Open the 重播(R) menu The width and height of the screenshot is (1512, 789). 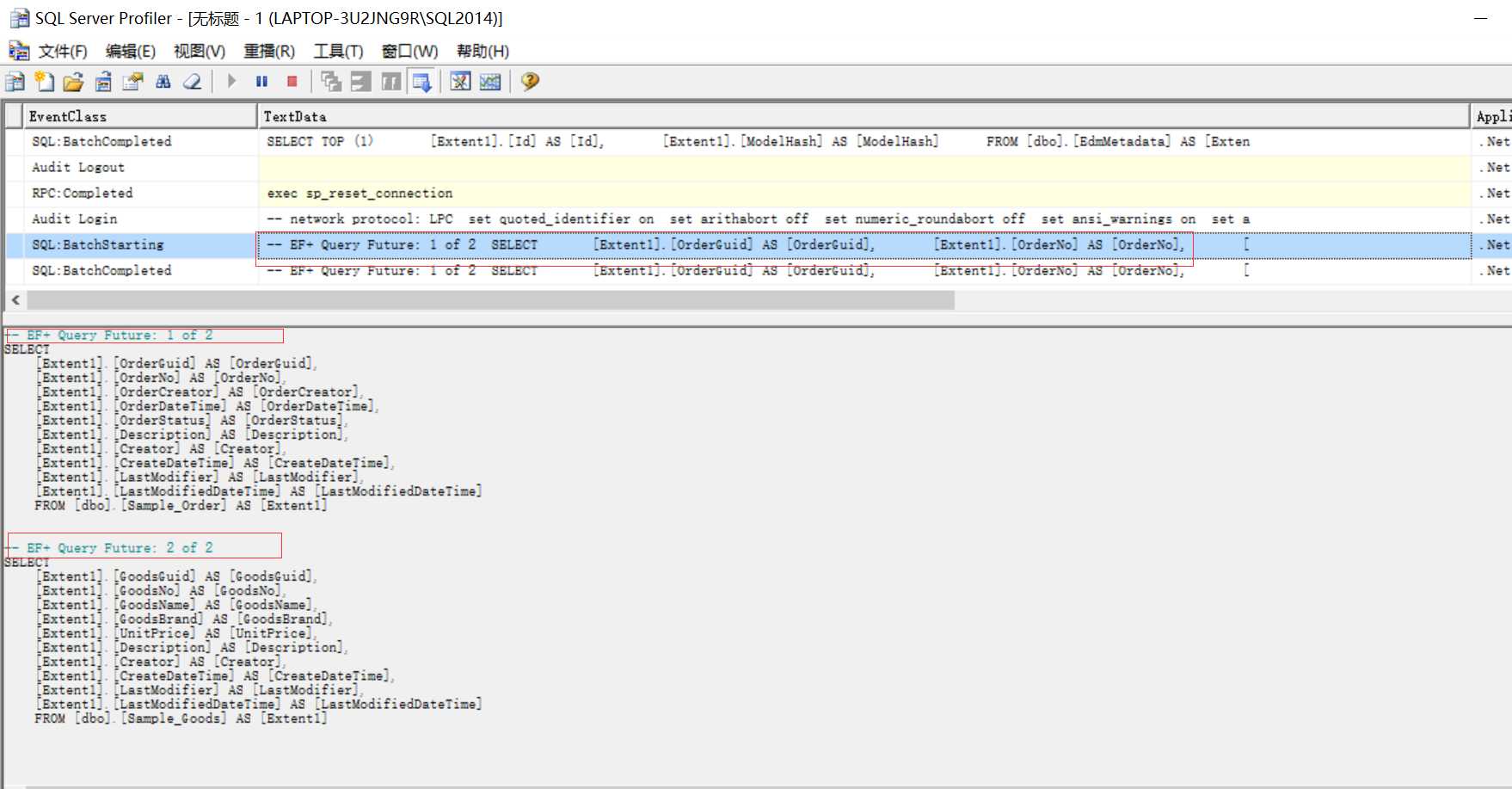pyautogui.click(x=269, y=52)
